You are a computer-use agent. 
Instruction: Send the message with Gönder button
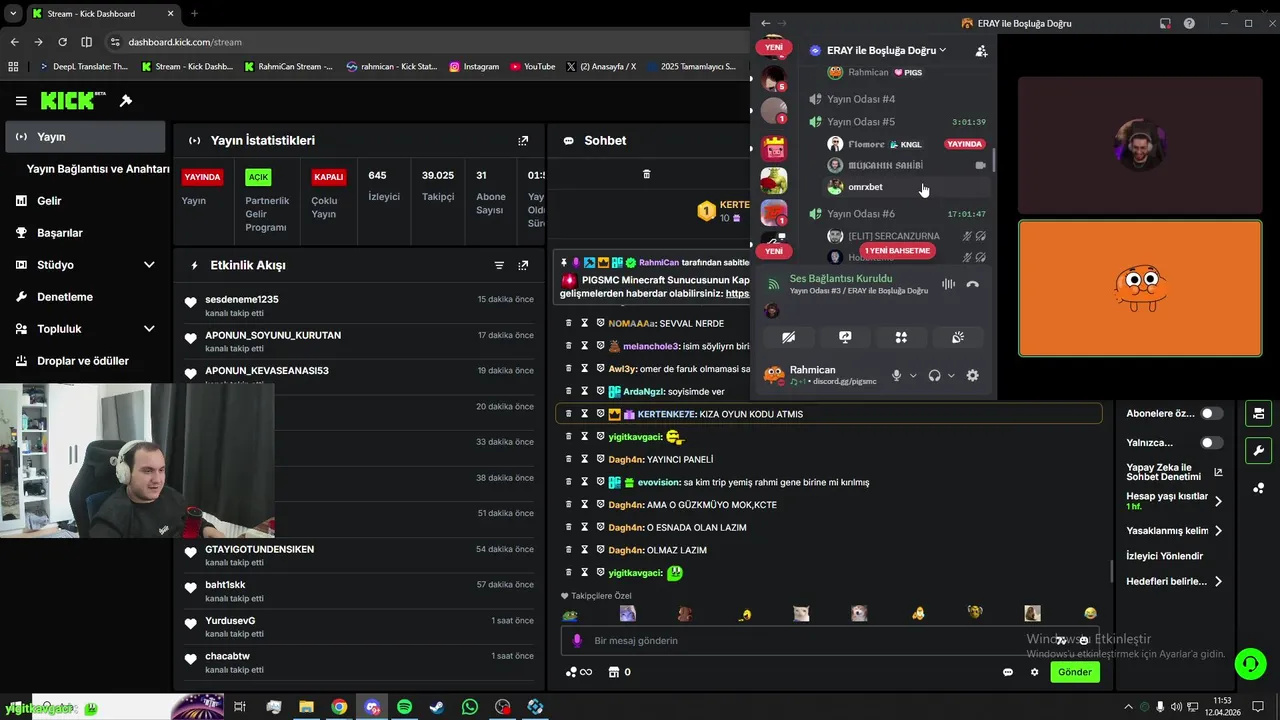coord(1075,672)
